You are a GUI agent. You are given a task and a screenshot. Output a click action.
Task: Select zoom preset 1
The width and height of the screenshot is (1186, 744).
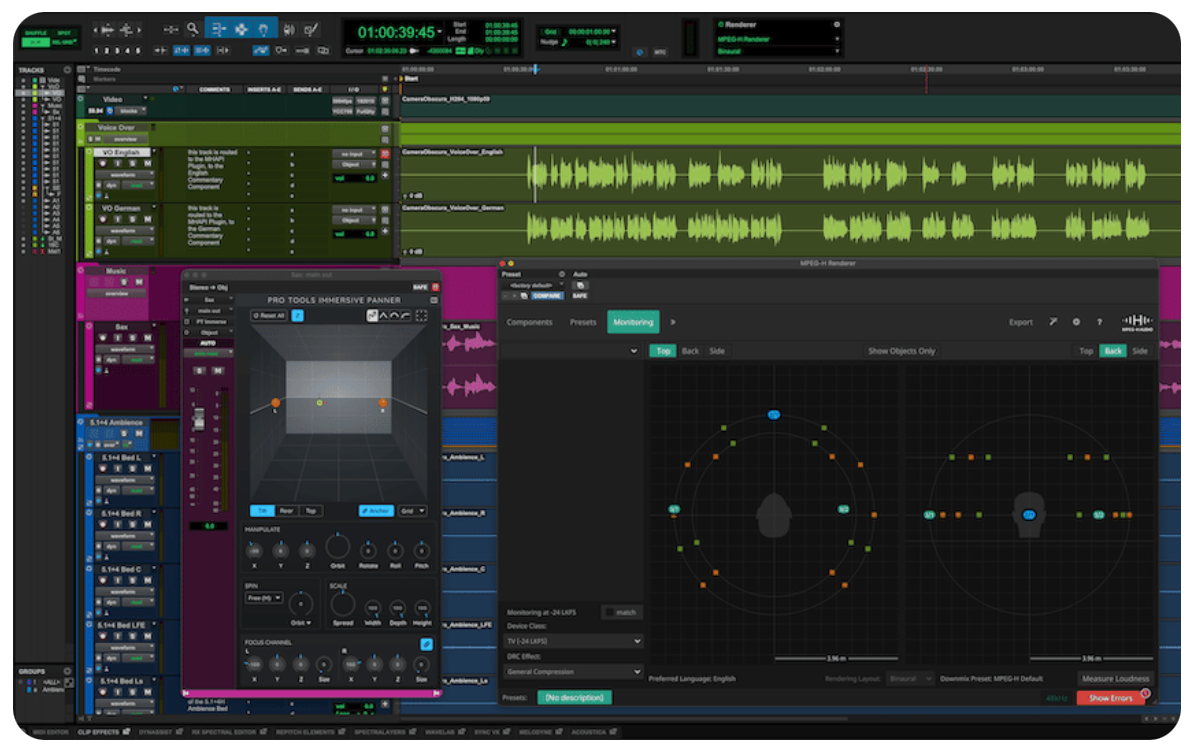(95, 51)
